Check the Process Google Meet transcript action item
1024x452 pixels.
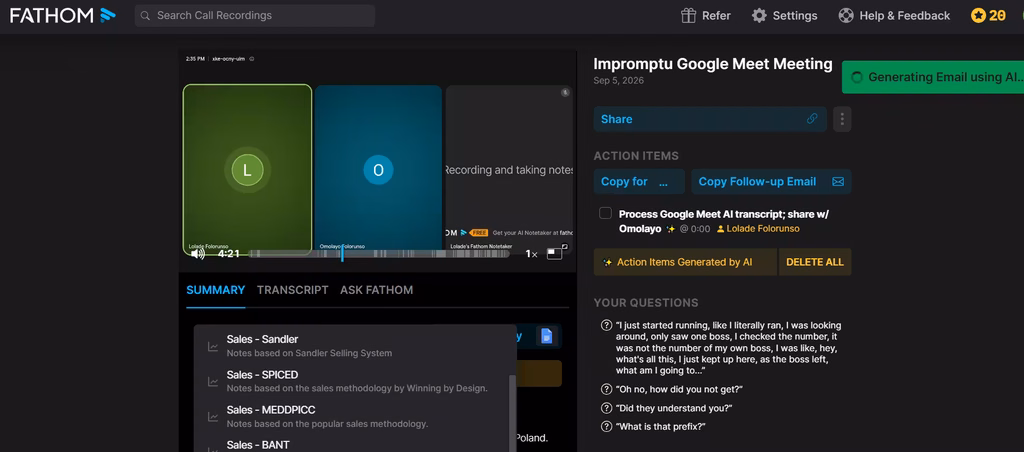click(605, 214)
